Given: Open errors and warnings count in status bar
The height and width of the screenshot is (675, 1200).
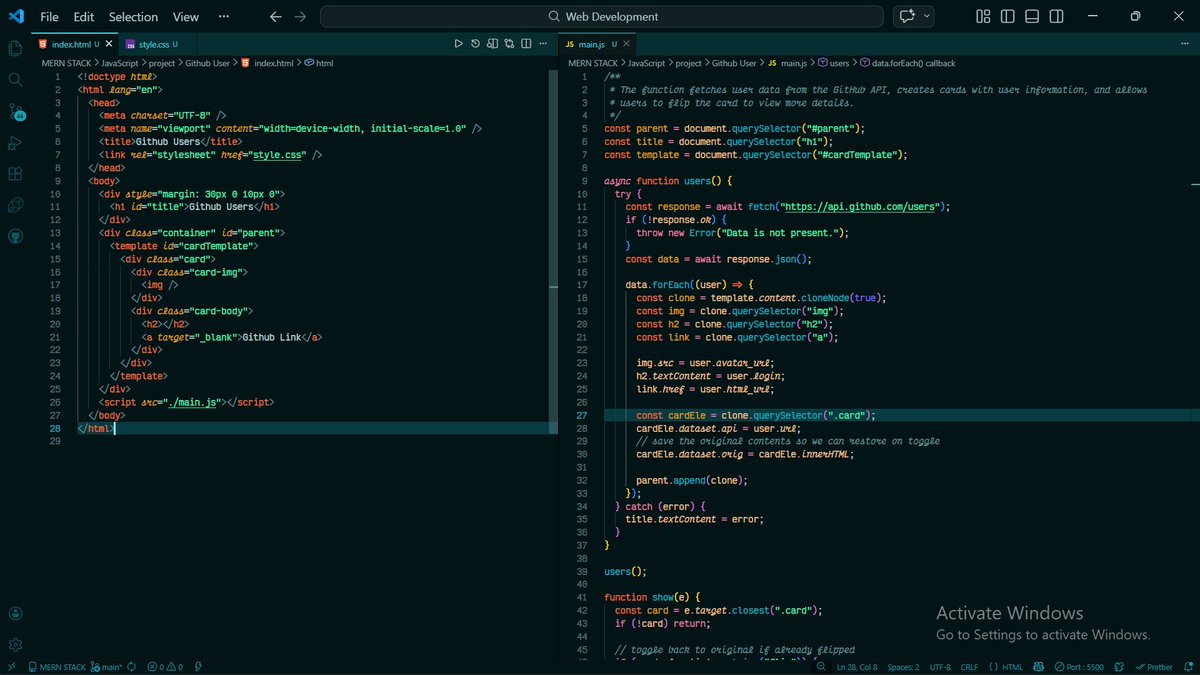Looking at the screenshot, I should click(x=166, y=666).
